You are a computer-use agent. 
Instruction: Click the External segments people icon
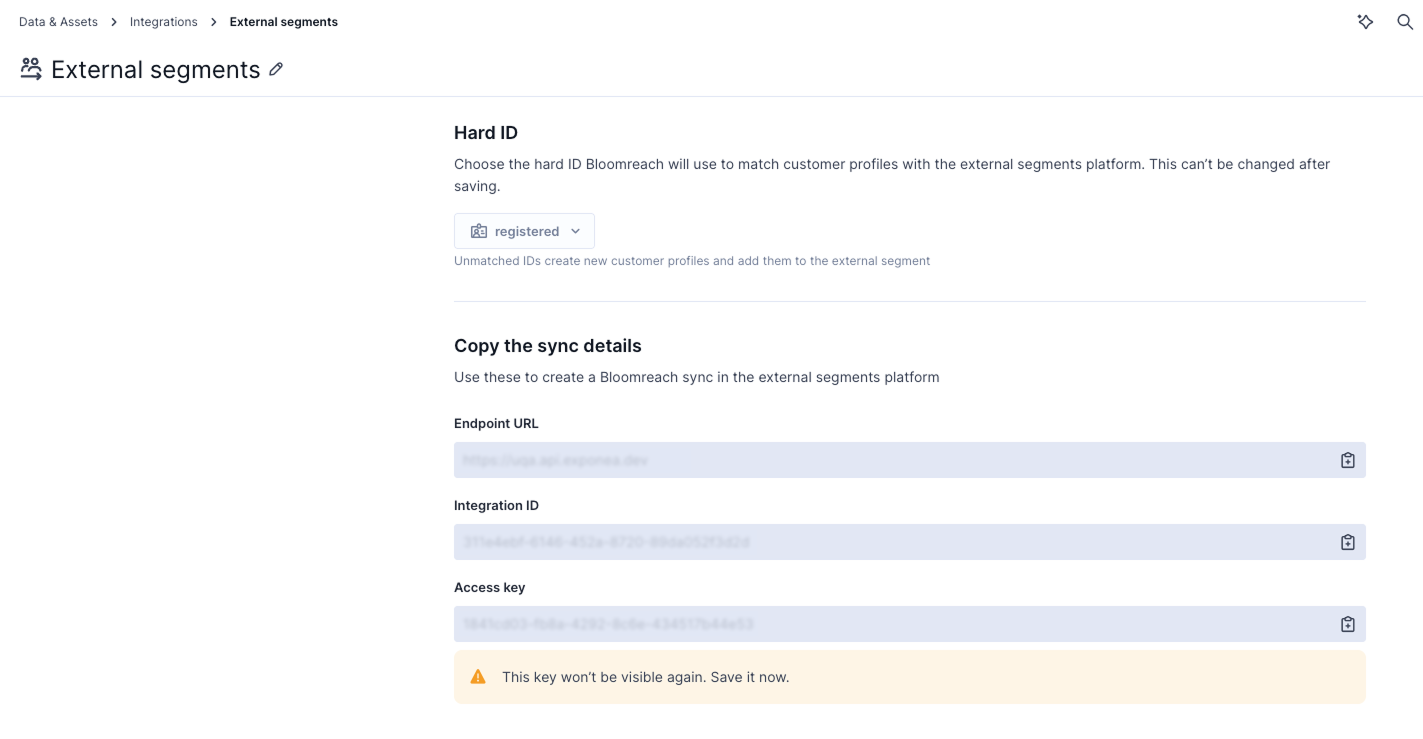tap(31, 69)
